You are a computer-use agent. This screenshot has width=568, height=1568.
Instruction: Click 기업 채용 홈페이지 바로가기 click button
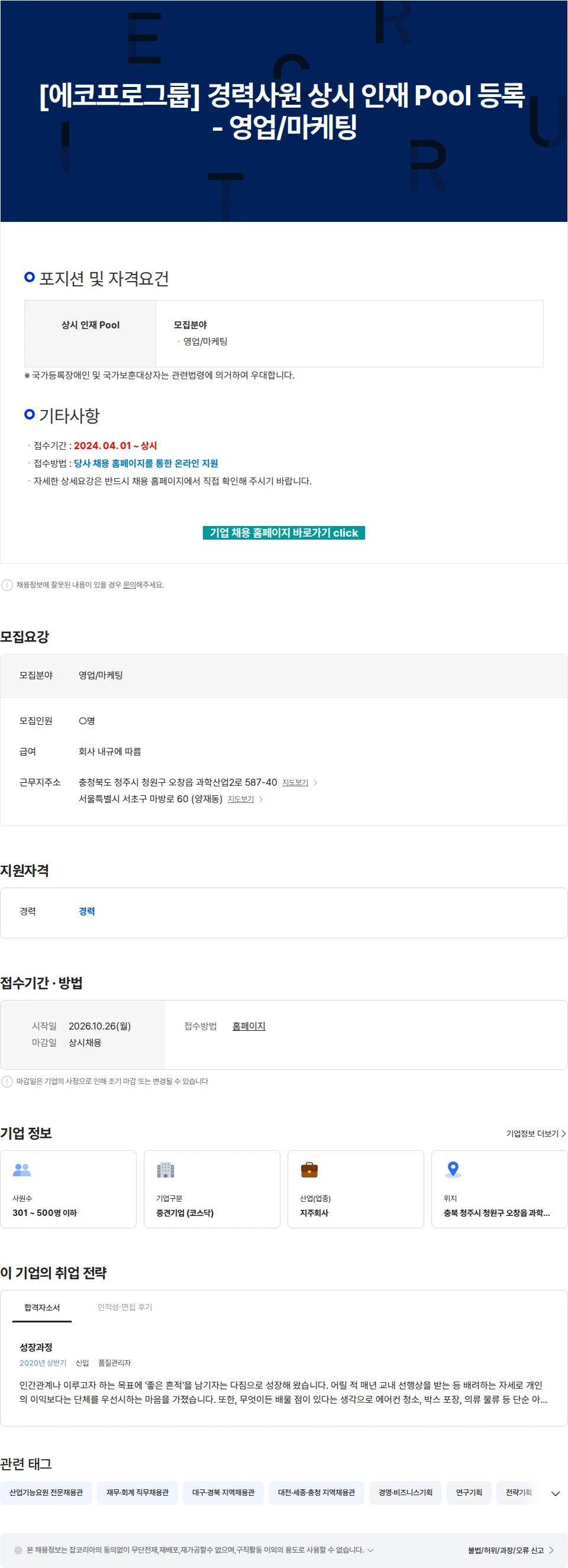click(283, 533)
